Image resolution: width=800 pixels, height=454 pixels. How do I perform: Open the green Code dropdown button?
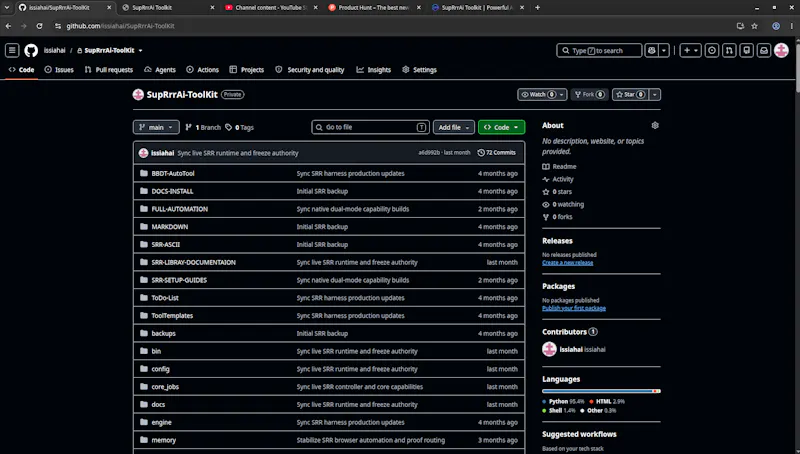pos(502,127)
